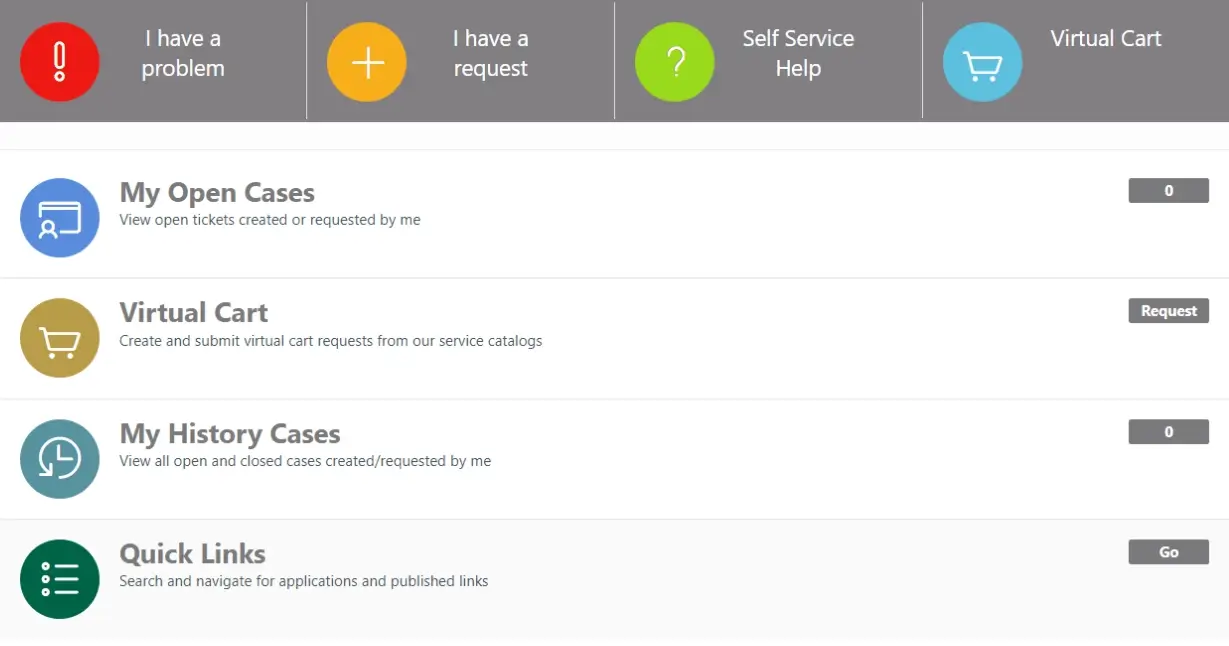Open the Self Service Help label
Screen dimensions: 1229x646
[x=798, y=54]
